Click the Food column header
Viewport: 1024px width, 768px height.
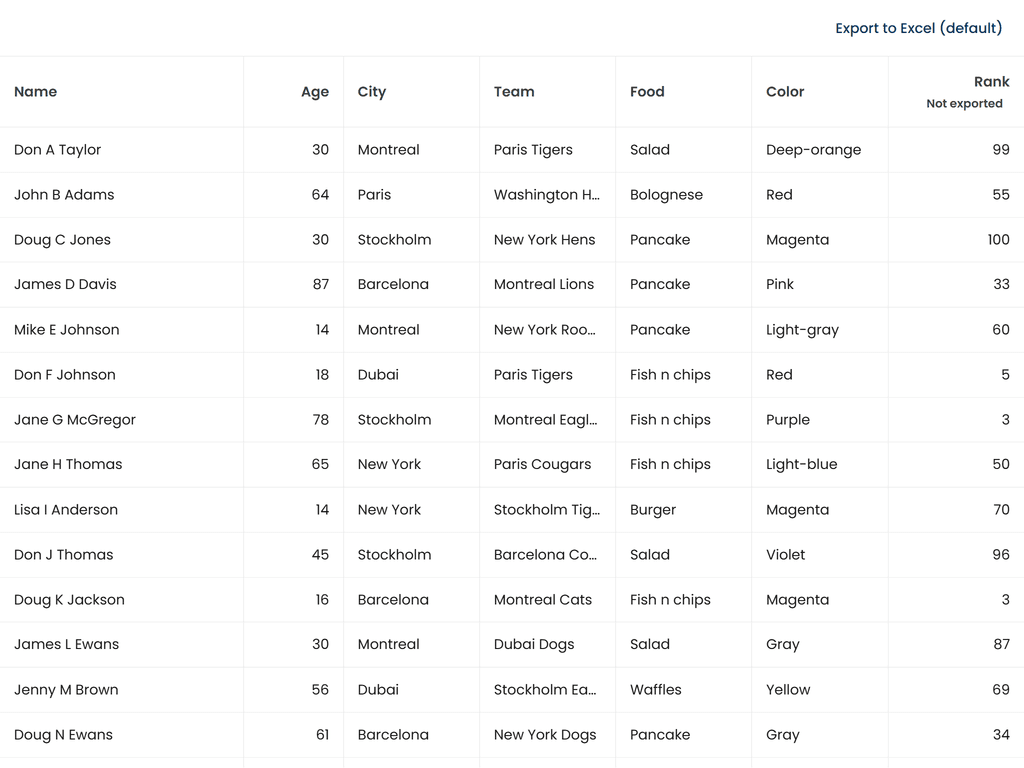(647, 91)
